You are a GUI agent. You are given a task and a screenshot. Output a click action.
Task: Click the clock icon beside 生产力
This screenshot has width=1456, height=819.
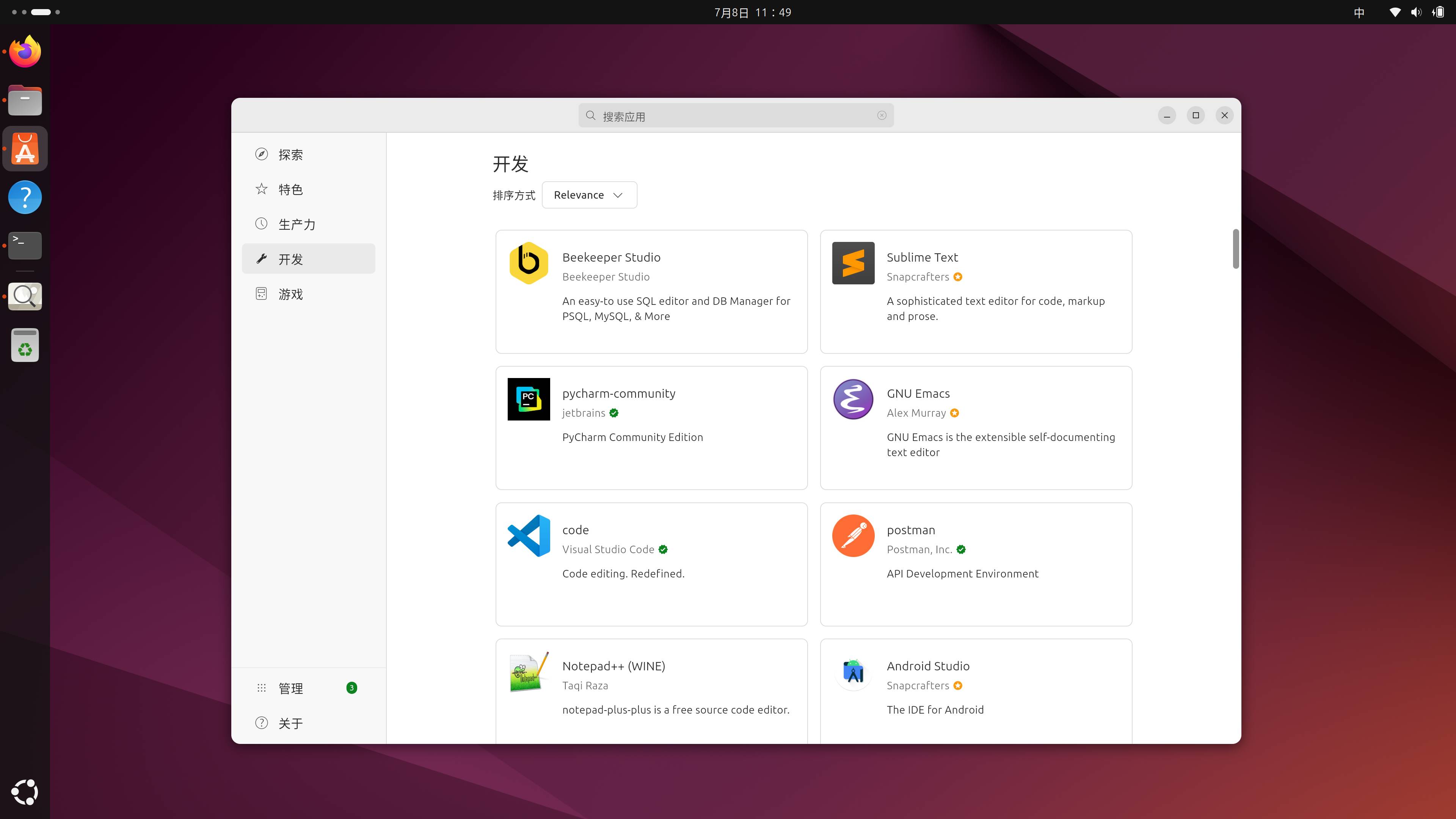(x=261, y=224)
